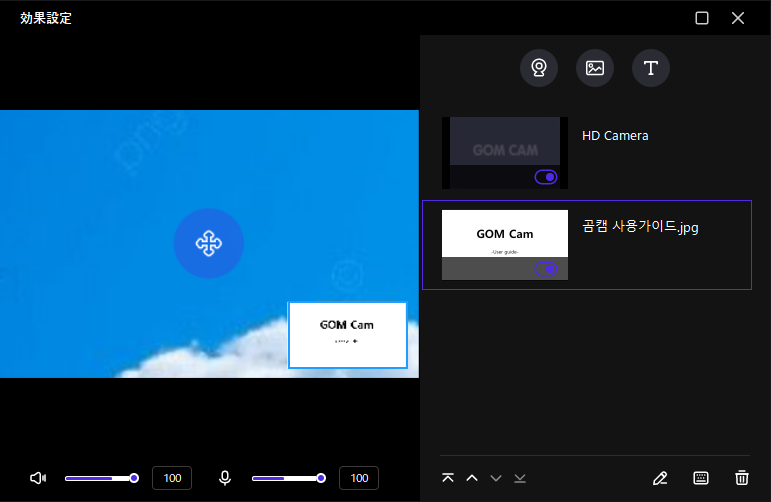Click the speaker volume value field
The image size is (771, 502).
click(x=172, y=478)
